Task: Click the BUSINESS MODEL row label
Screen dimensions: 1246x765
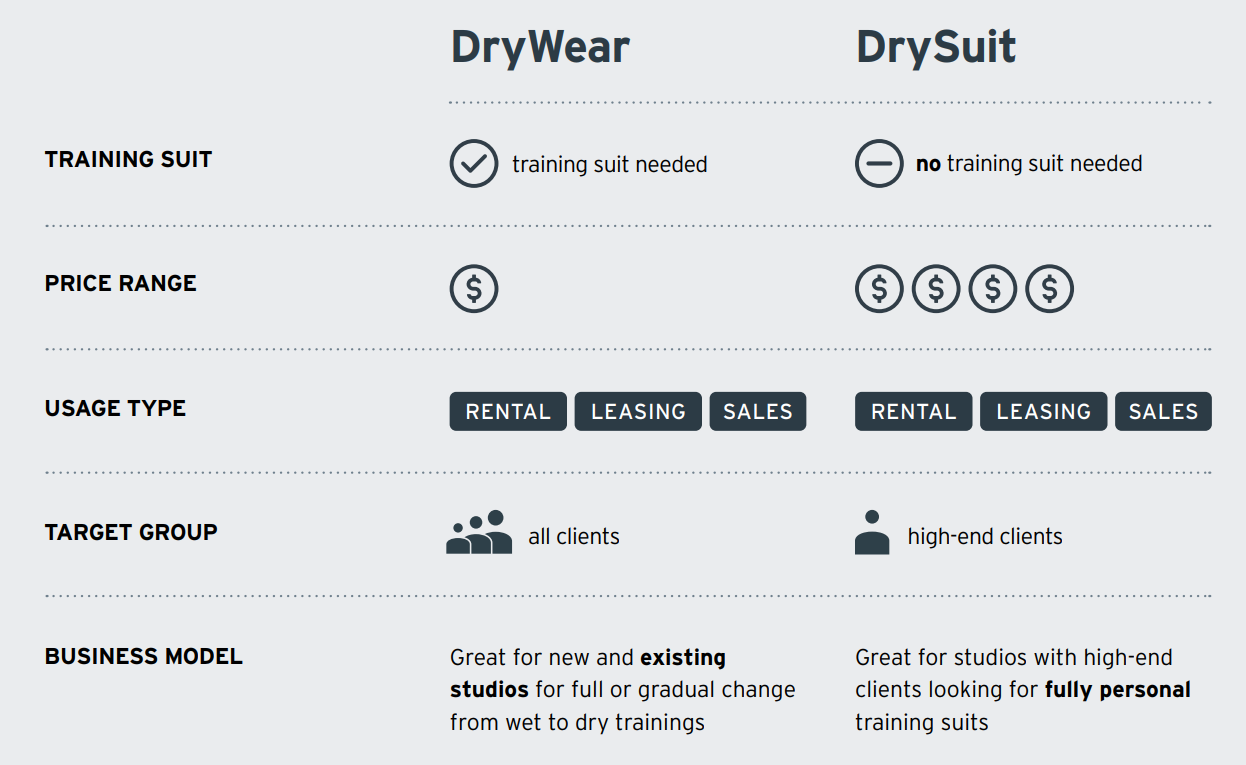Action: click(x=144, y=657)
